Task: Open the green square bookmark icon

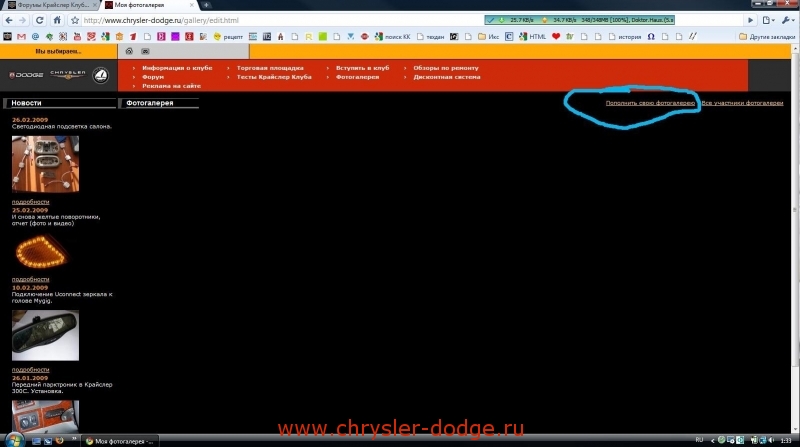Action: (322, 37)
